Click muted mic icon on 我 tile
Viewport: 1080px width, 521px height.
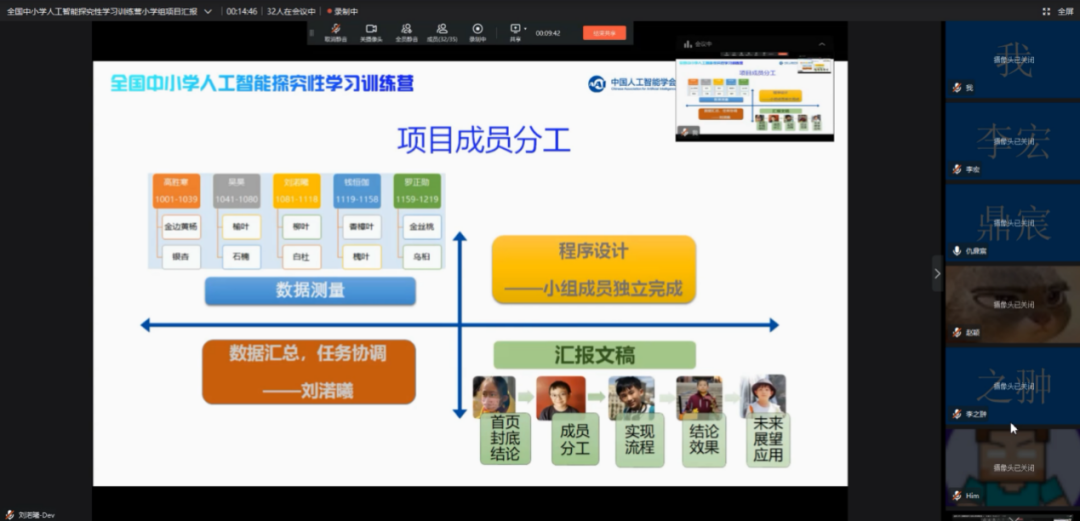957,88
